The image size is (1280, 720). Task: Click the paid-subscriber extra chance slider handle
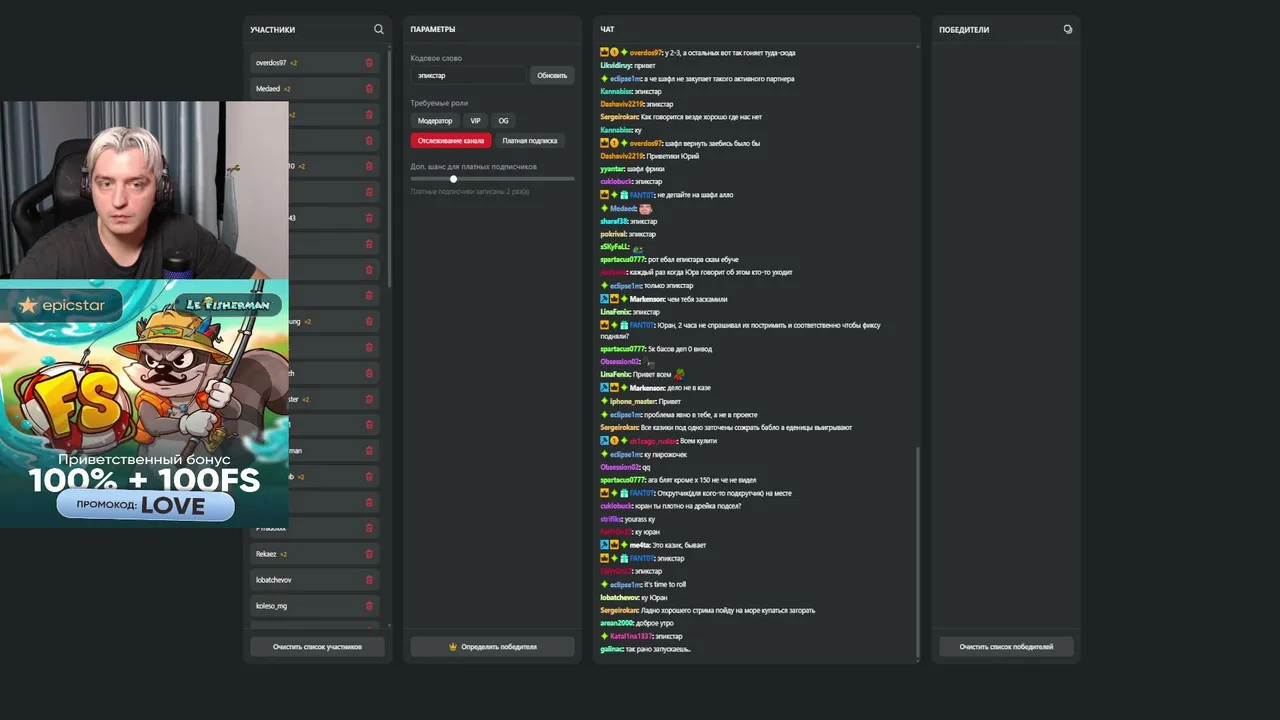(453, 179)
